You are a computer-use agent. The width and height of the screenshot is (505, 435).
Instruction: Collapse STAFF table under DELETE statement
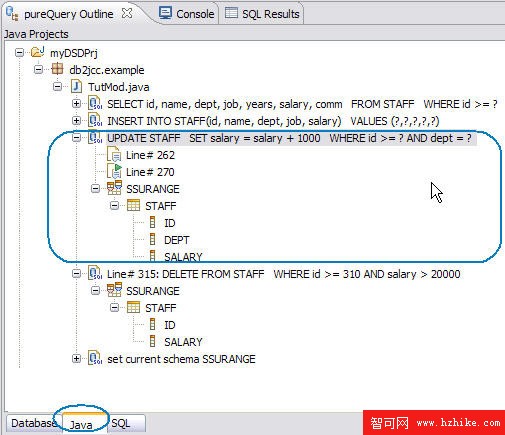pos(114,308)
